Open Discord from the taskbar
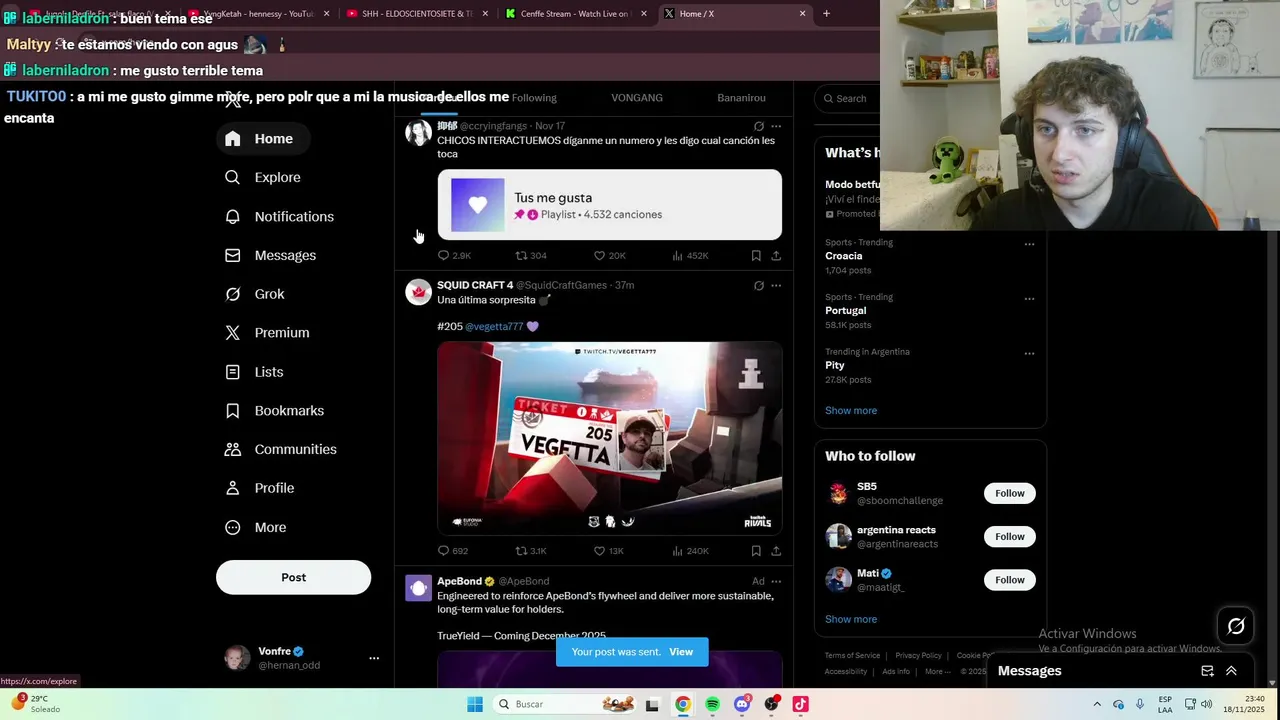Image resolution: width=1280 pixels, height=720 pixels. click(741, 704)
